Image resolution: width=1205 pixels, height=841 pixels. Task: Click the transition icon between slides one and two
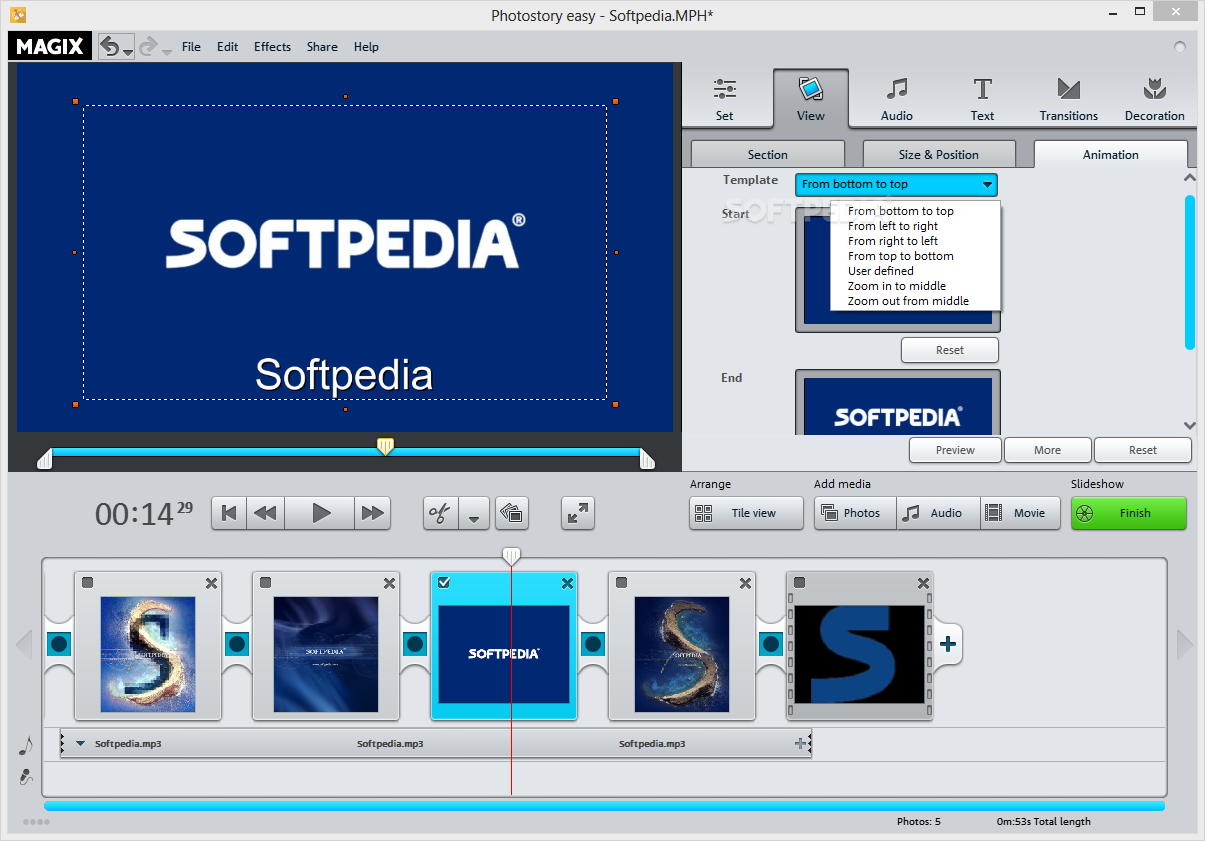tap(237, 644)
